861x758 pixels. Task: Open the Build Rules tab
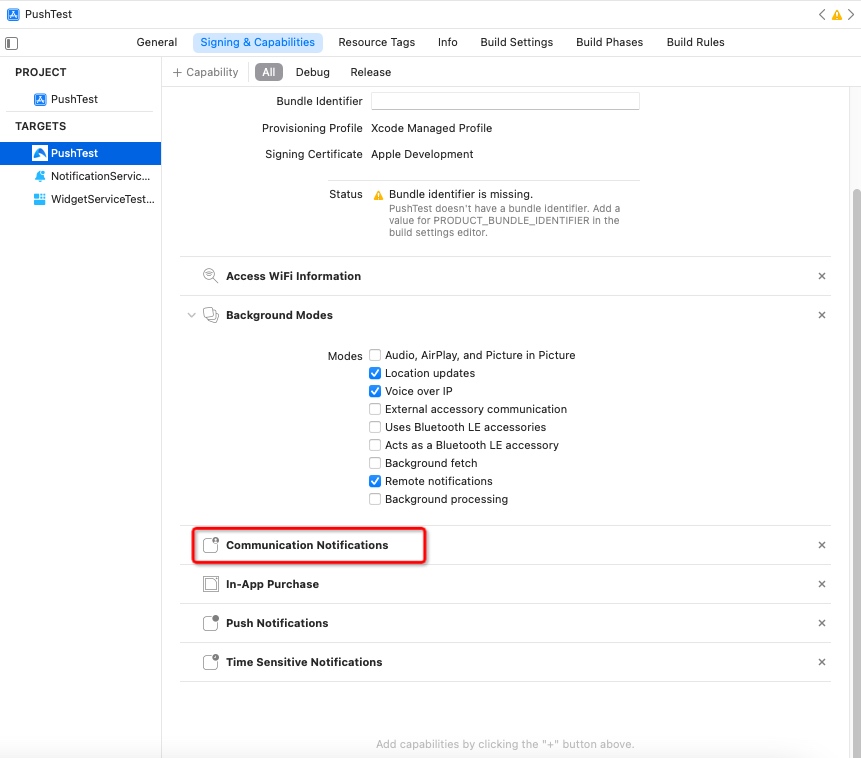click(696, 42)
